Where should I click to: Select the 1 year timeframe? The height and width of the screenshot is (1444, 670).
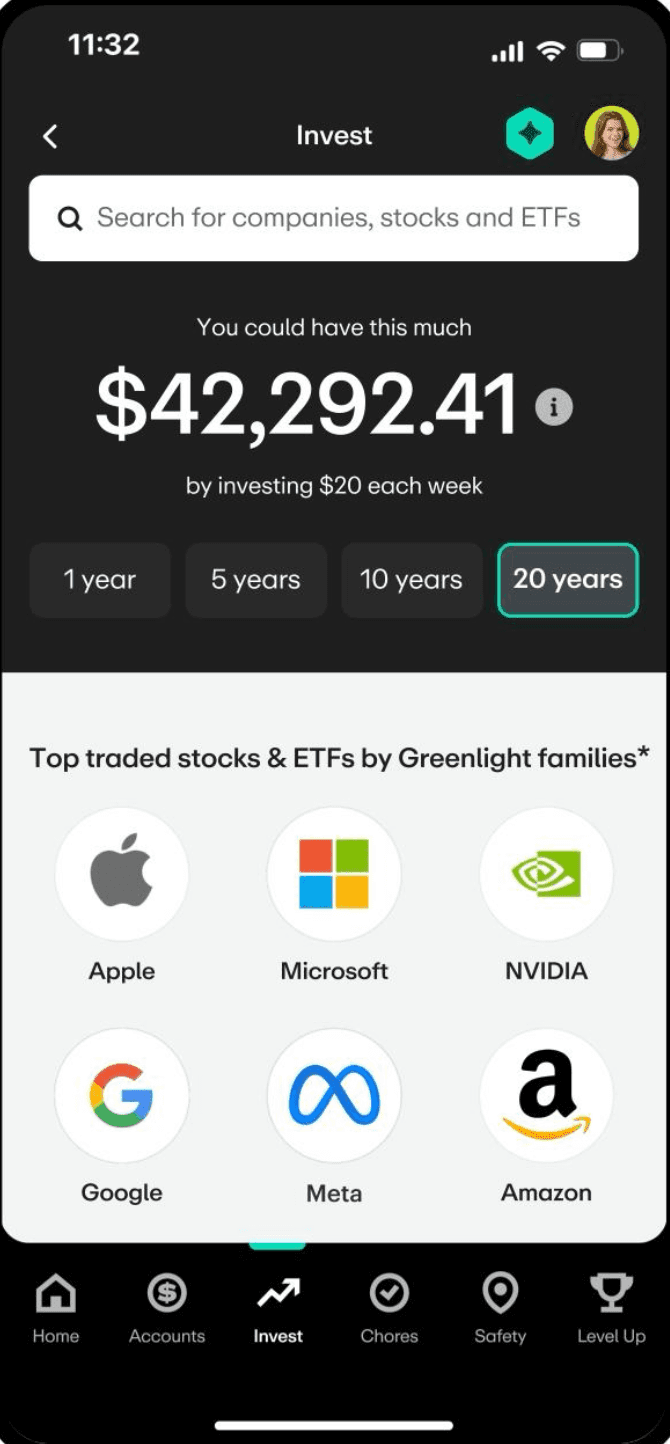[x=100, y=580]
